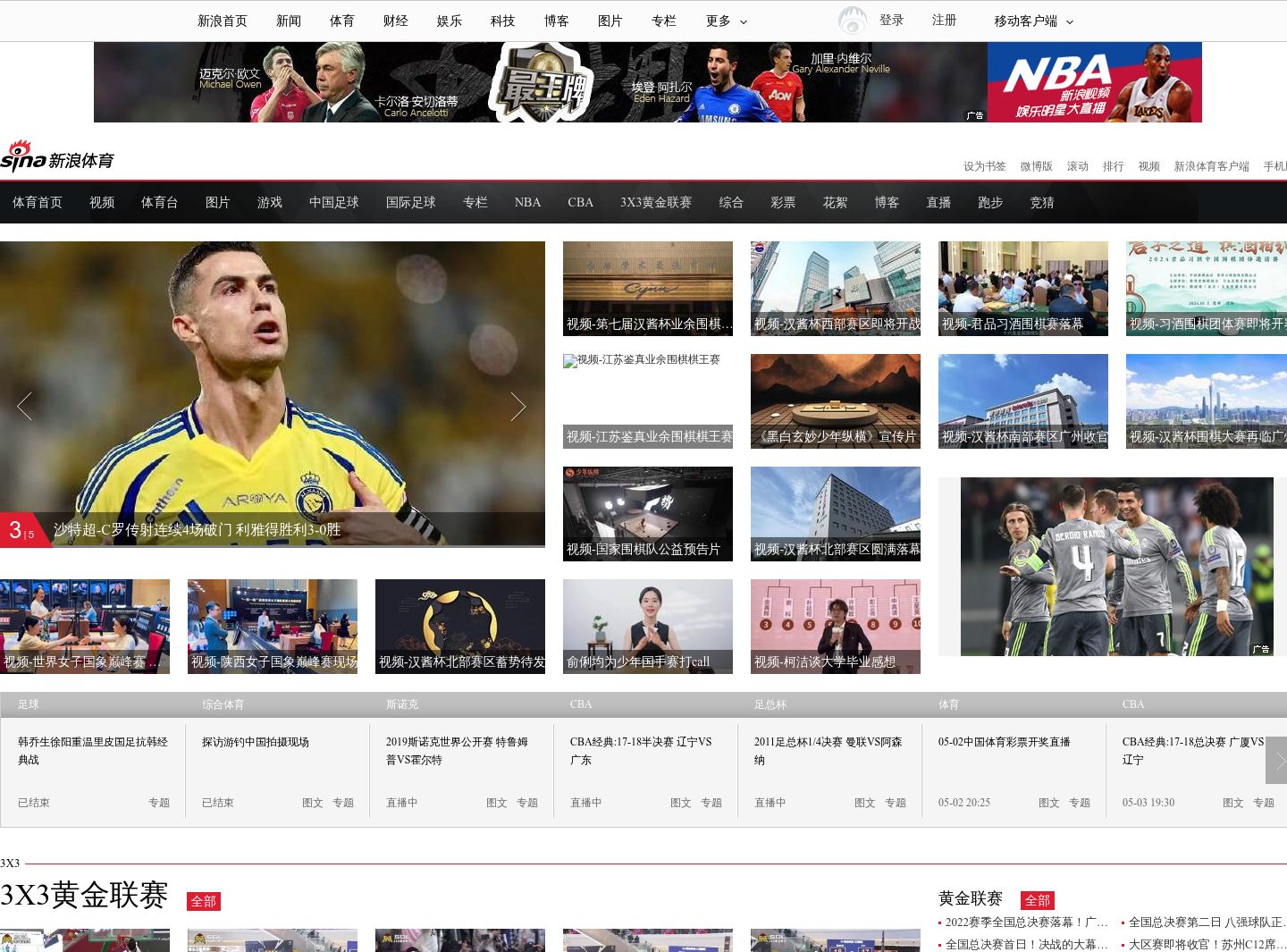Image resolution: width=1287 pixels, height=952 pixels.
Task: Open video thumbnail 陕西女子国象巅峰赛现场
Action: 273,627
